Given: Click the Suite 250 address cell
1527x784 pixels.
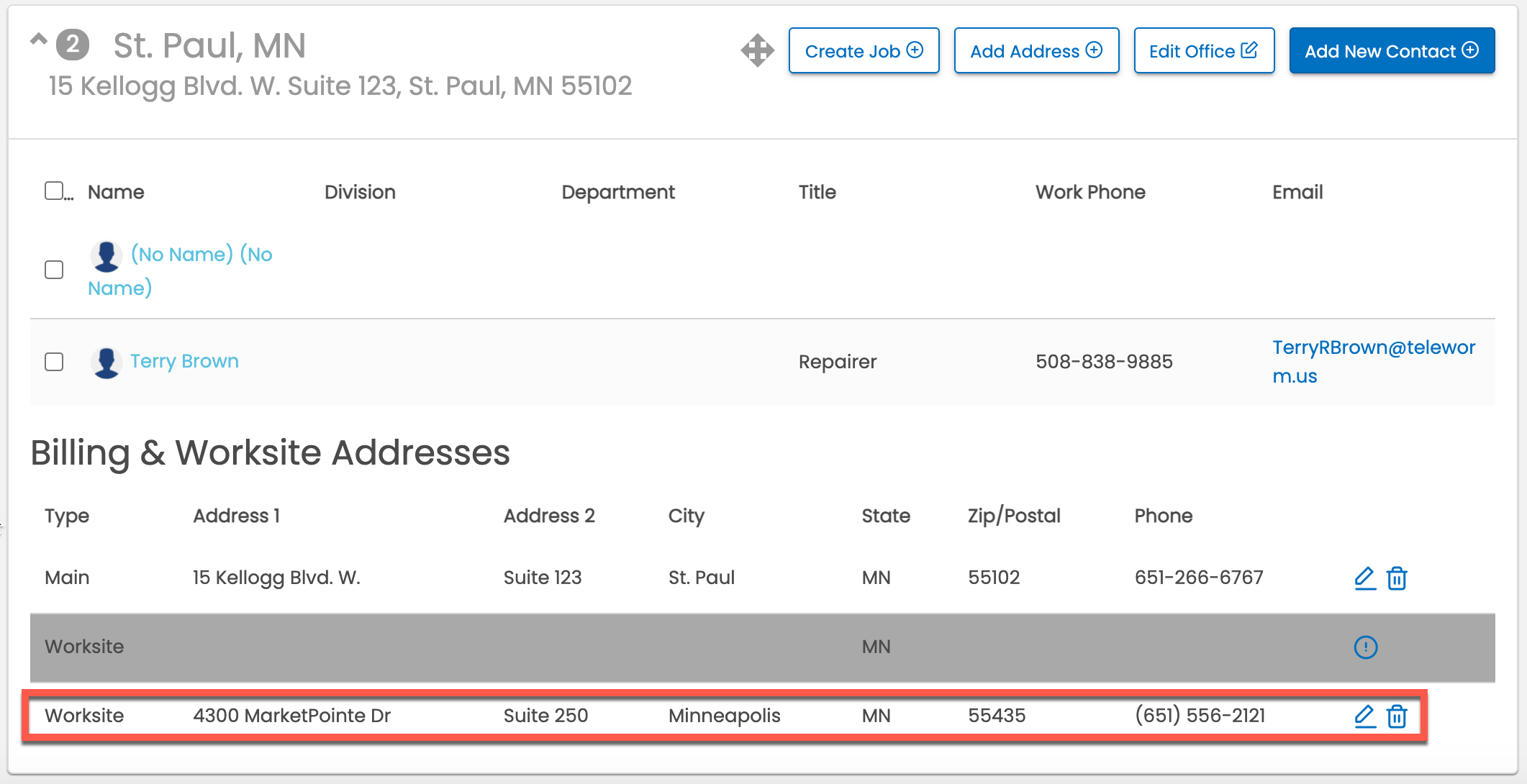Looking at the screenshot, I should (x=545, y=715).
